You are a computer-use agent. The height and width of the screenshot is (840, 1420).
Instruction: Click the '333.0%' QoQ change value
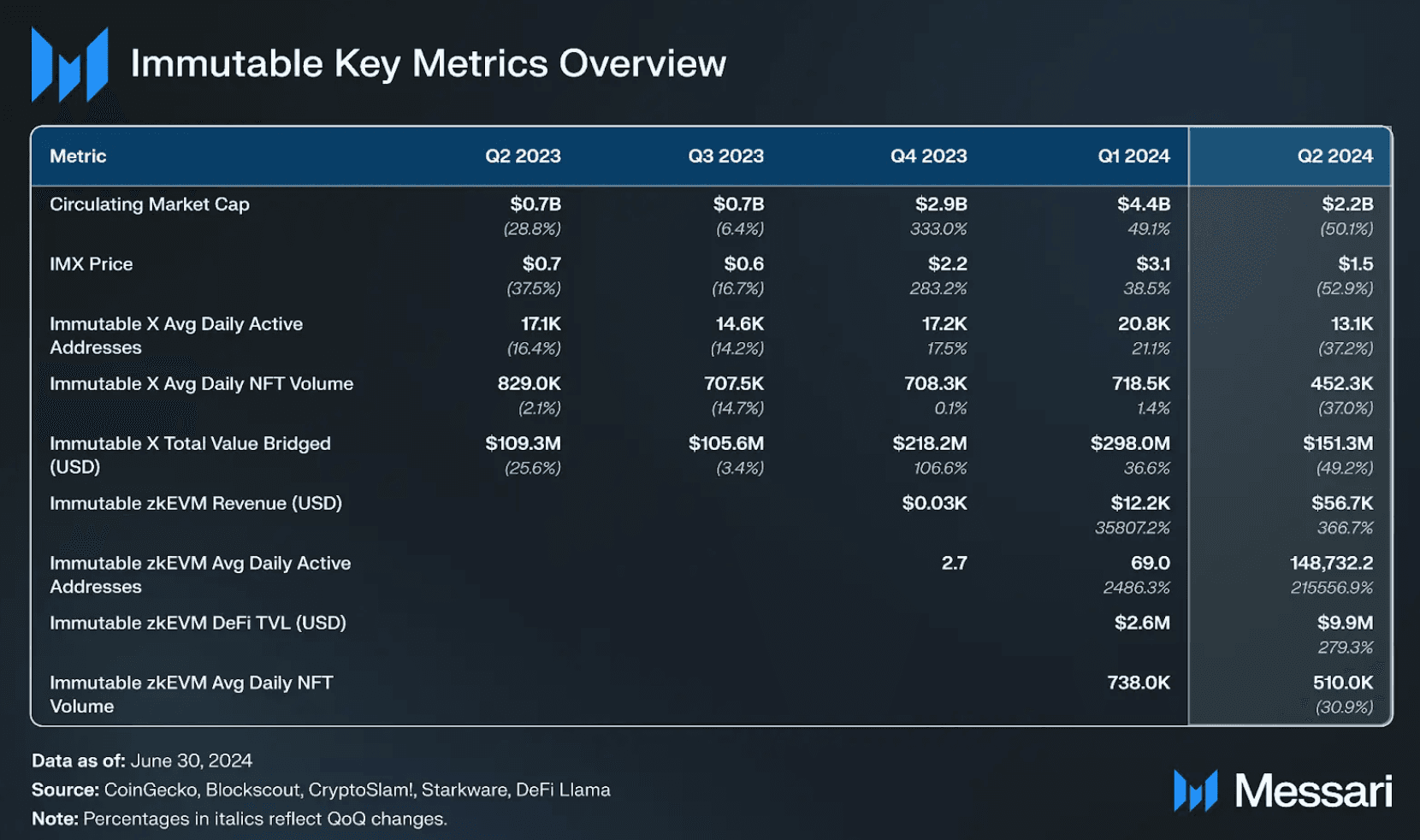coord(938,228)
